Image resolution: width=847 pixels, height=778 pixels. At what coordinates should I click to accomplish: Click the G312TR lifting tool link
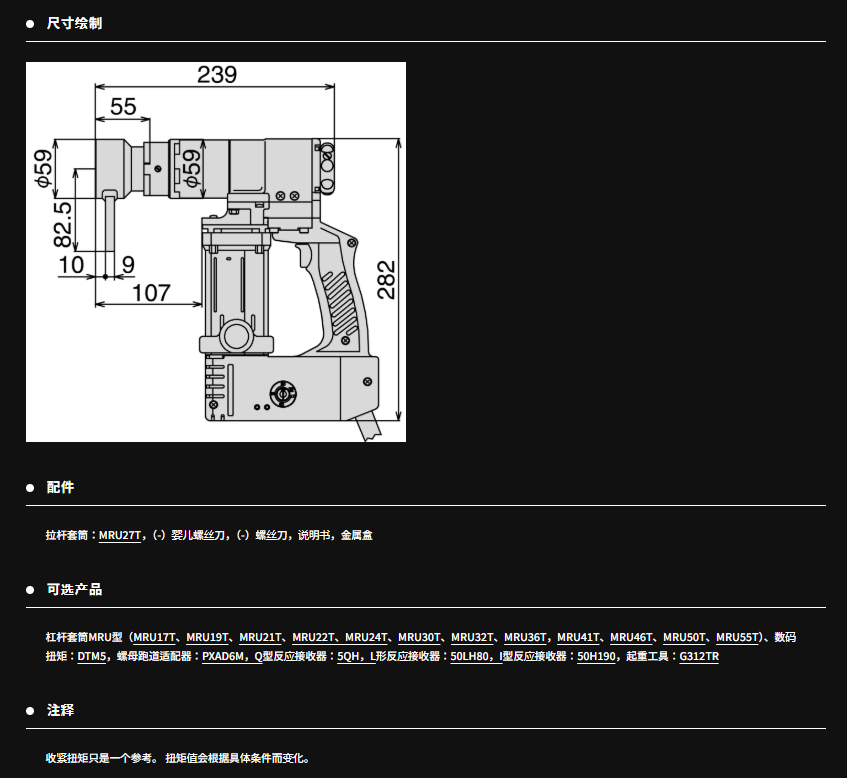tap(699, 657)
